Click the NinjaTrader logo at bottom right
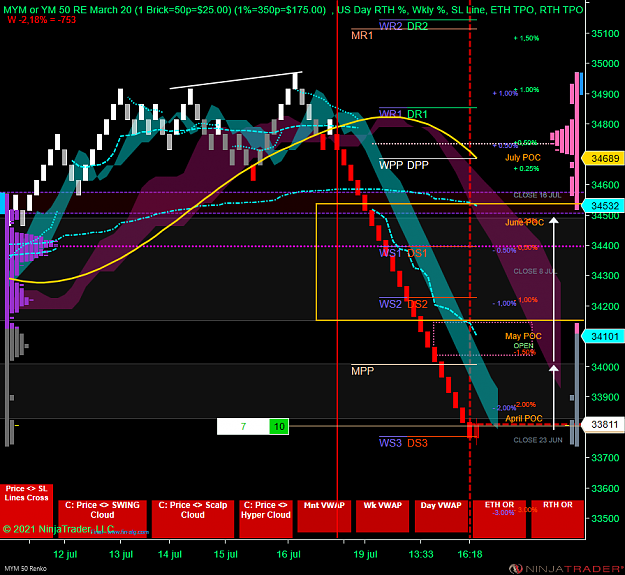Image resolution: width=625 pixels, height=575 pixels. [x=566, y=568]
